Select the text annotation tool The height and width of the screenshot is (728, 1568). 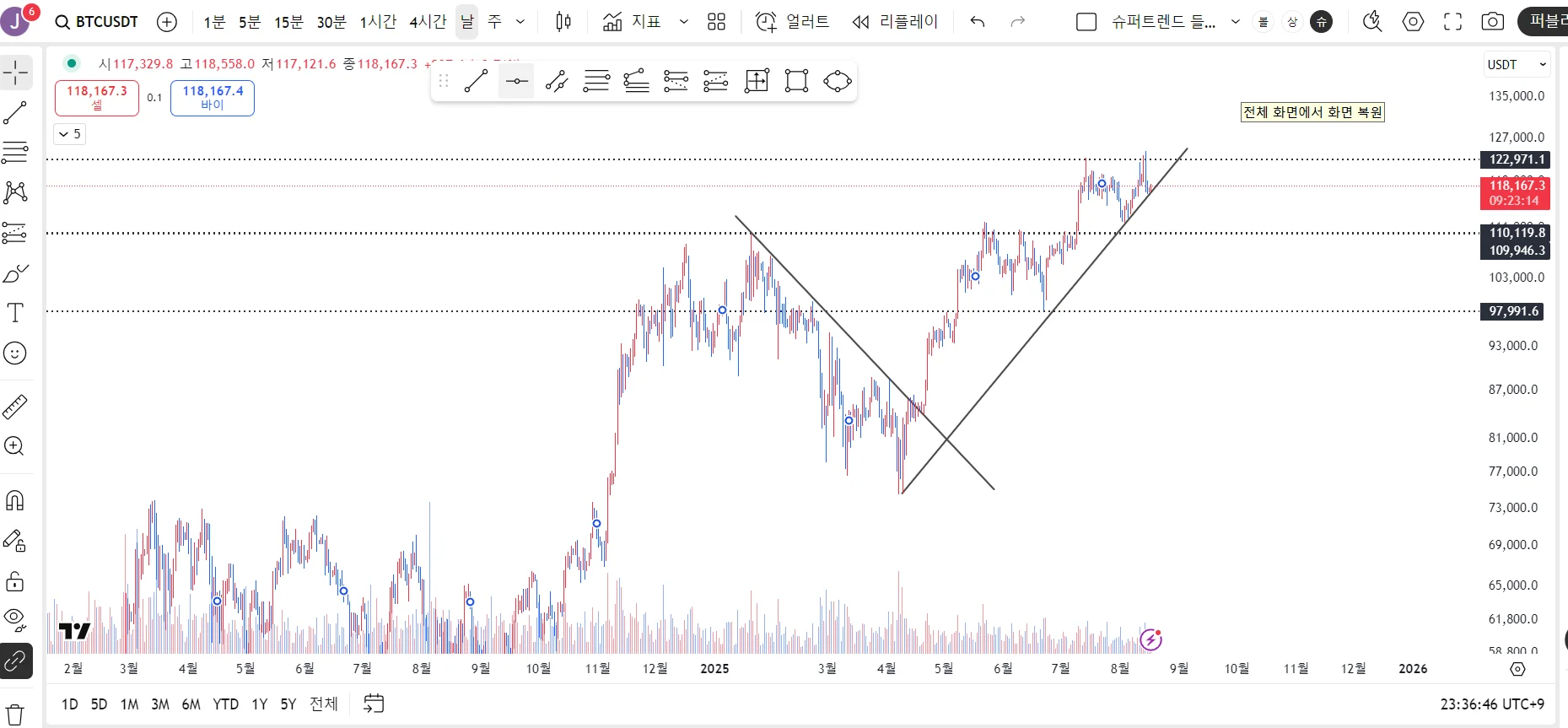(15, 313)
